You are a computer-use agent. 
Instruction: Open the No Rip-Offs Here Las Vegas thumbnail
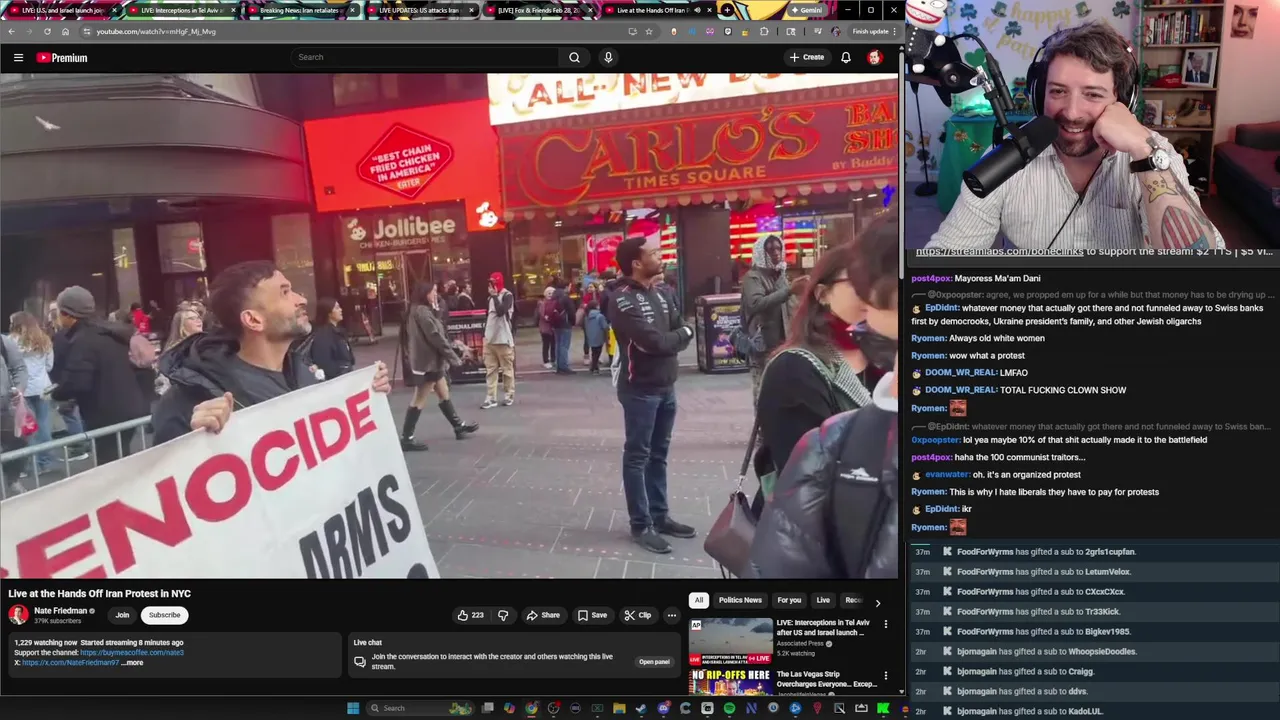(x=730, y=682)
